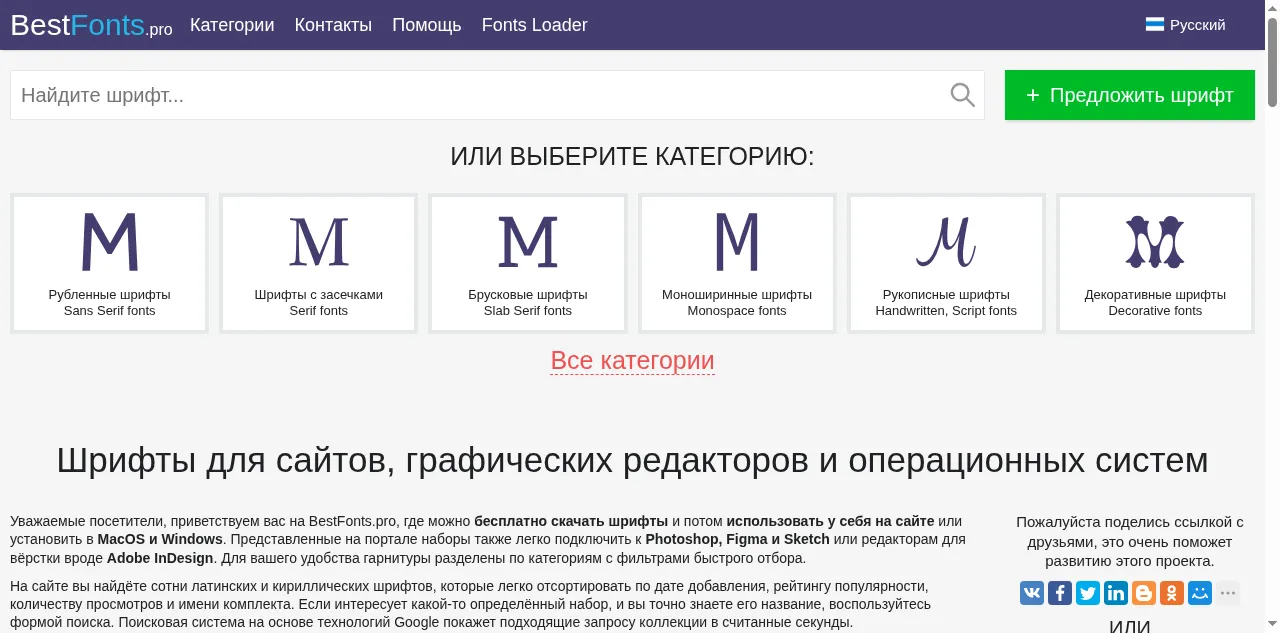Share via VK icon
The width and height of the screenshot is (1280, 633).
[1032, 593]
